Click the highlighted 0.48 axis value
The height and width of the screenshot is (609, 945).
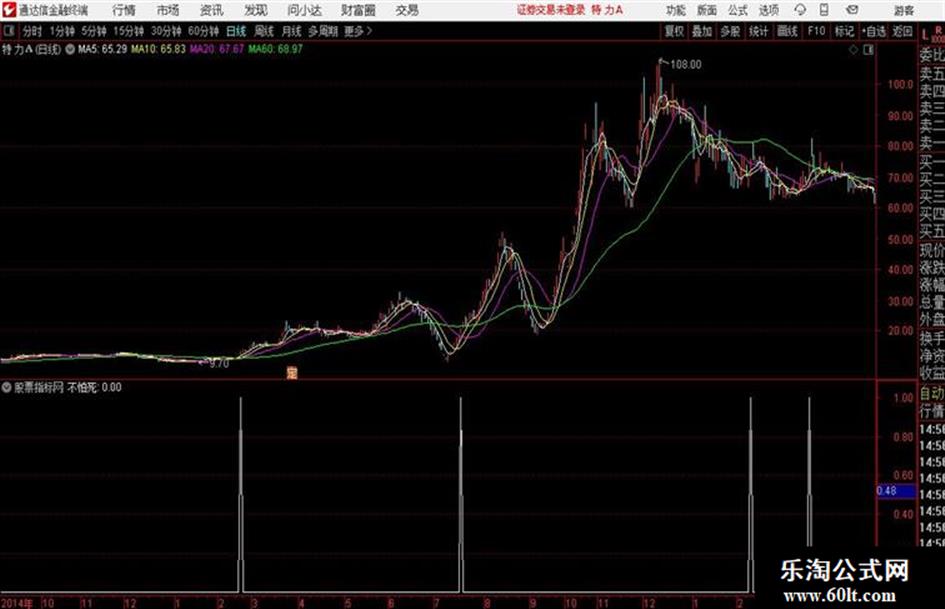895,491
